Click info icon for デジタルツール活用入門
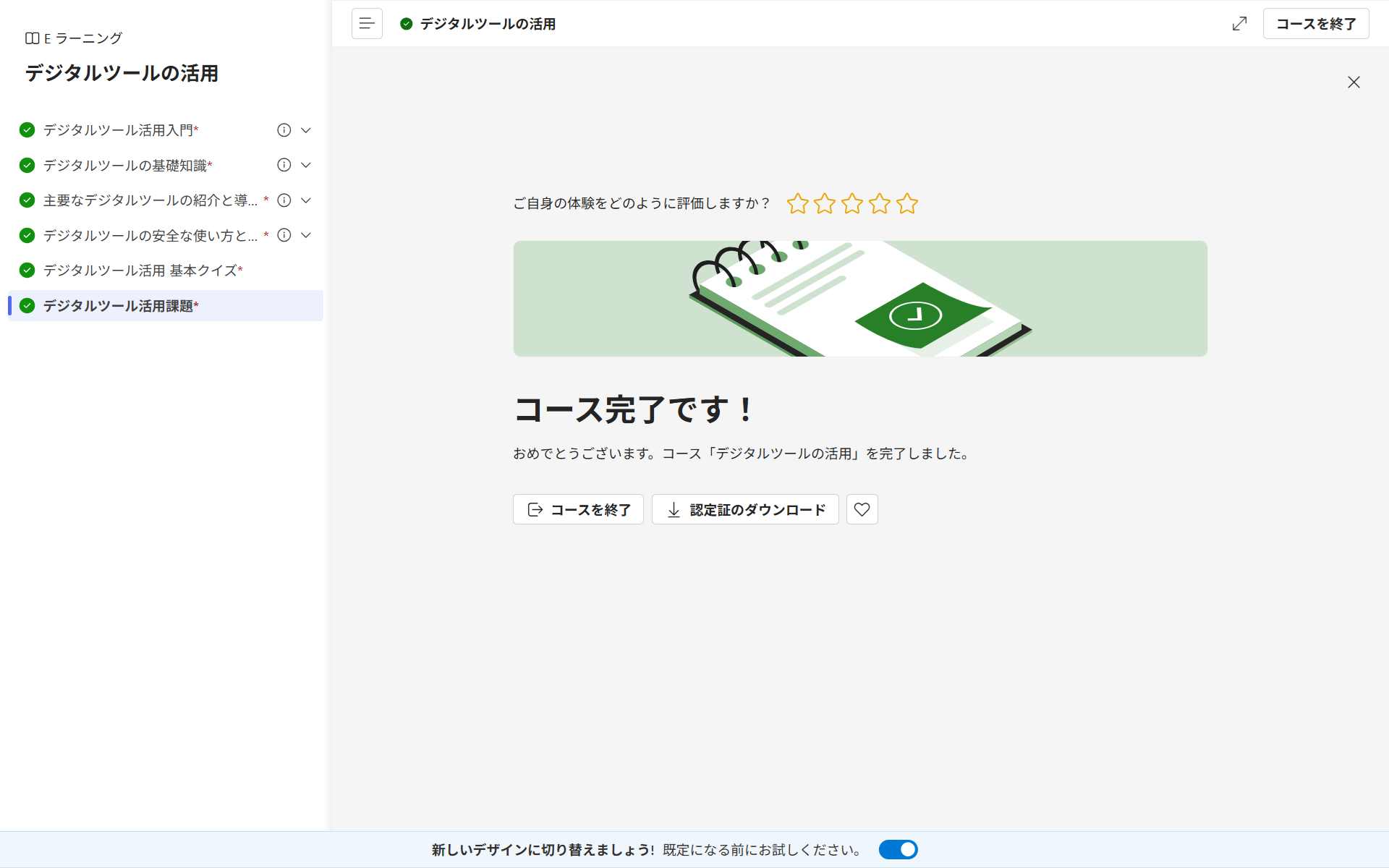Viewport: 1389px width, 868px height. click(284, 130)
